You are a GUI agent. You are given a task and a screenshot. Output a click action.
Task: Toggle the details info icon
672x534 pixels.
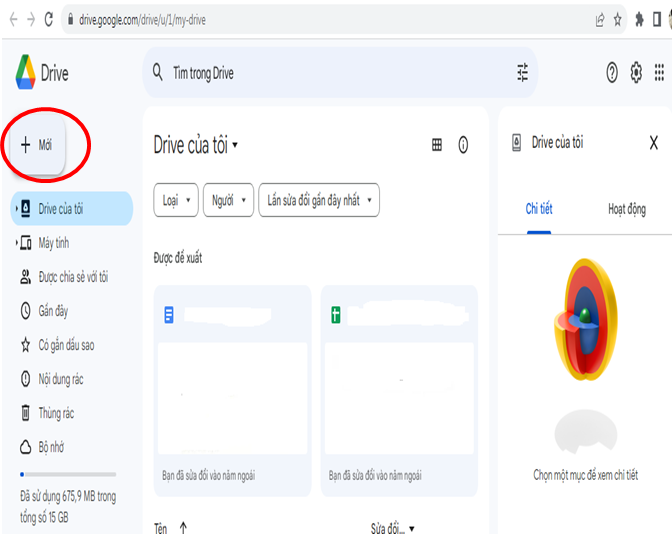[463, 145]
